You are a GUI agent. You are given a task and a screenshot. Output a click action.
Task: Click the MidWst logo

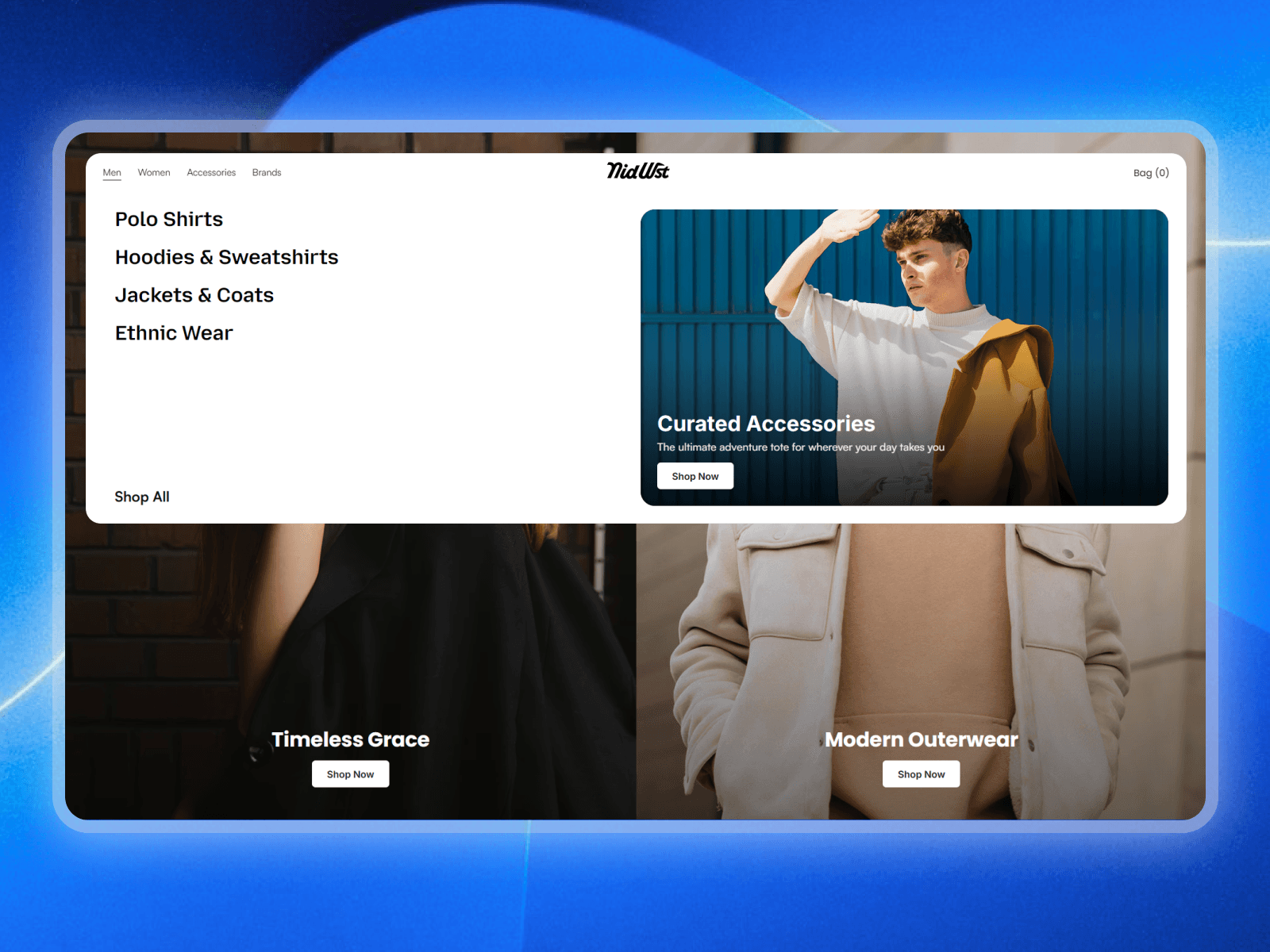point(638,171)
